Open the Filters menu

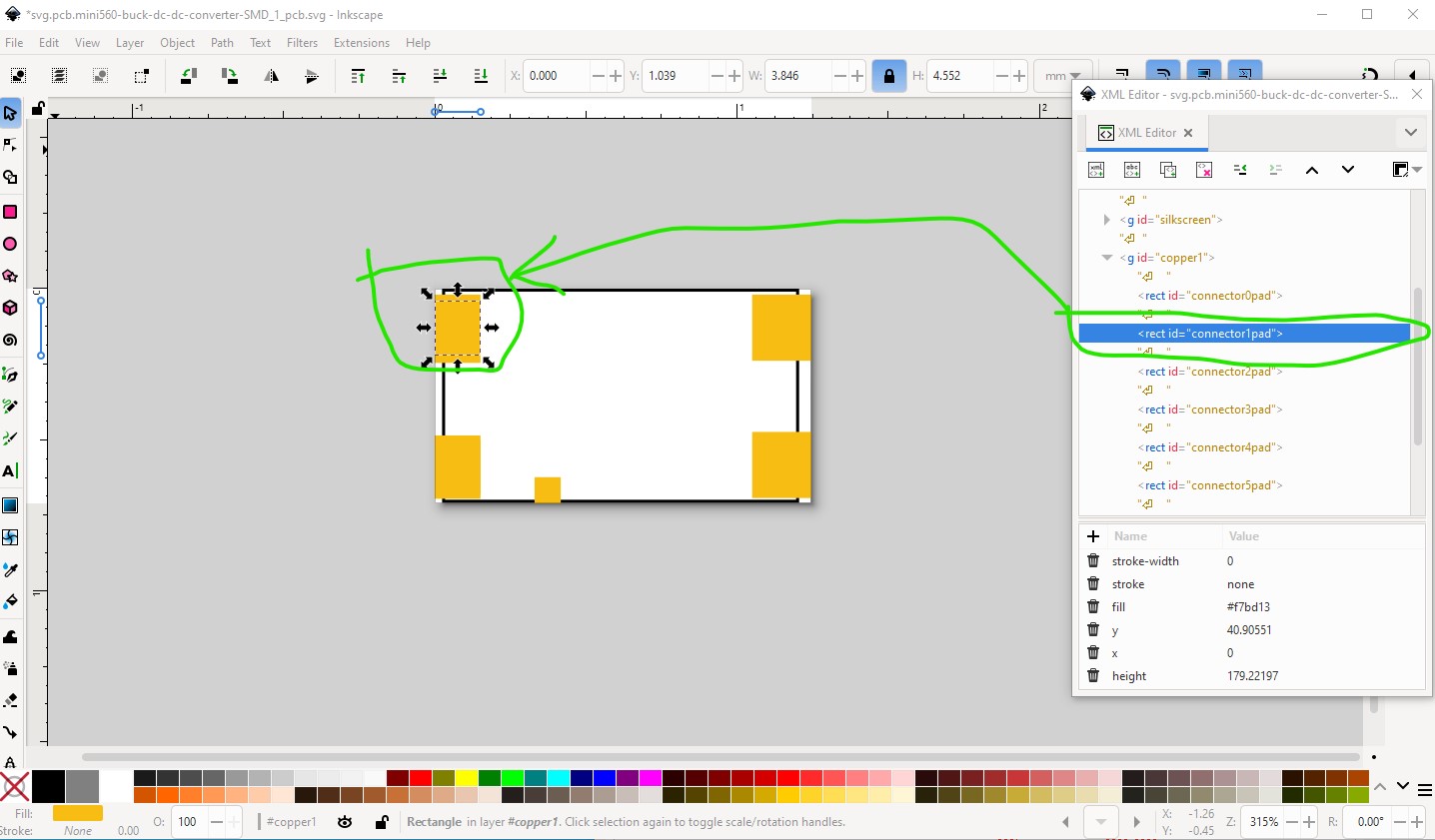pyautogui.click(x=302, y=43)
